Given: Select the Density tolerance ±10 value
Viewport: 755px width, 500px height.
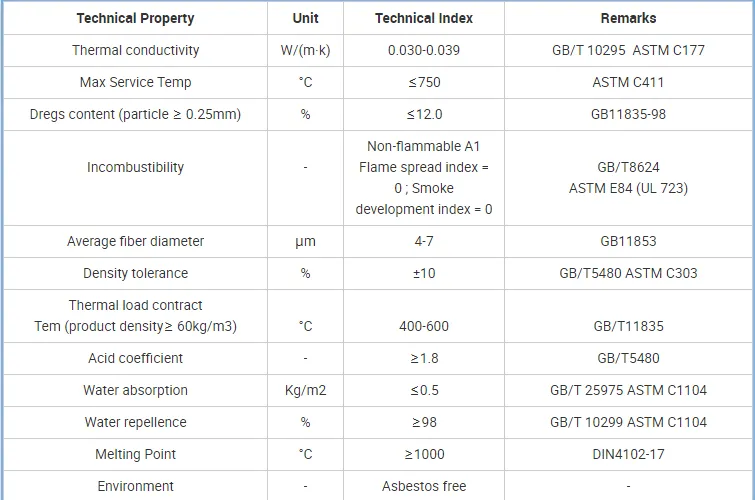Looking at the screenshot, I should 424,273.
